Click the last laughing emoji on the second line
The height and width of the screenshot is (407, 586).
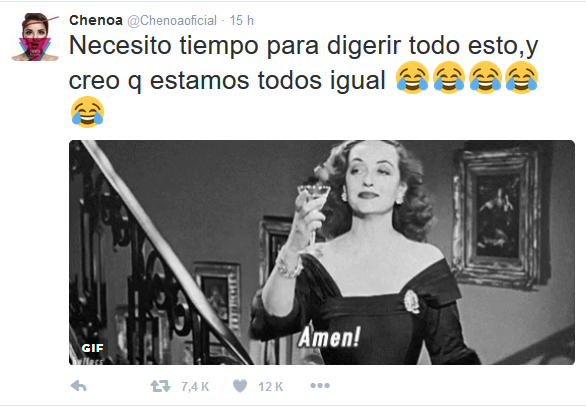(x=521, y=77)
